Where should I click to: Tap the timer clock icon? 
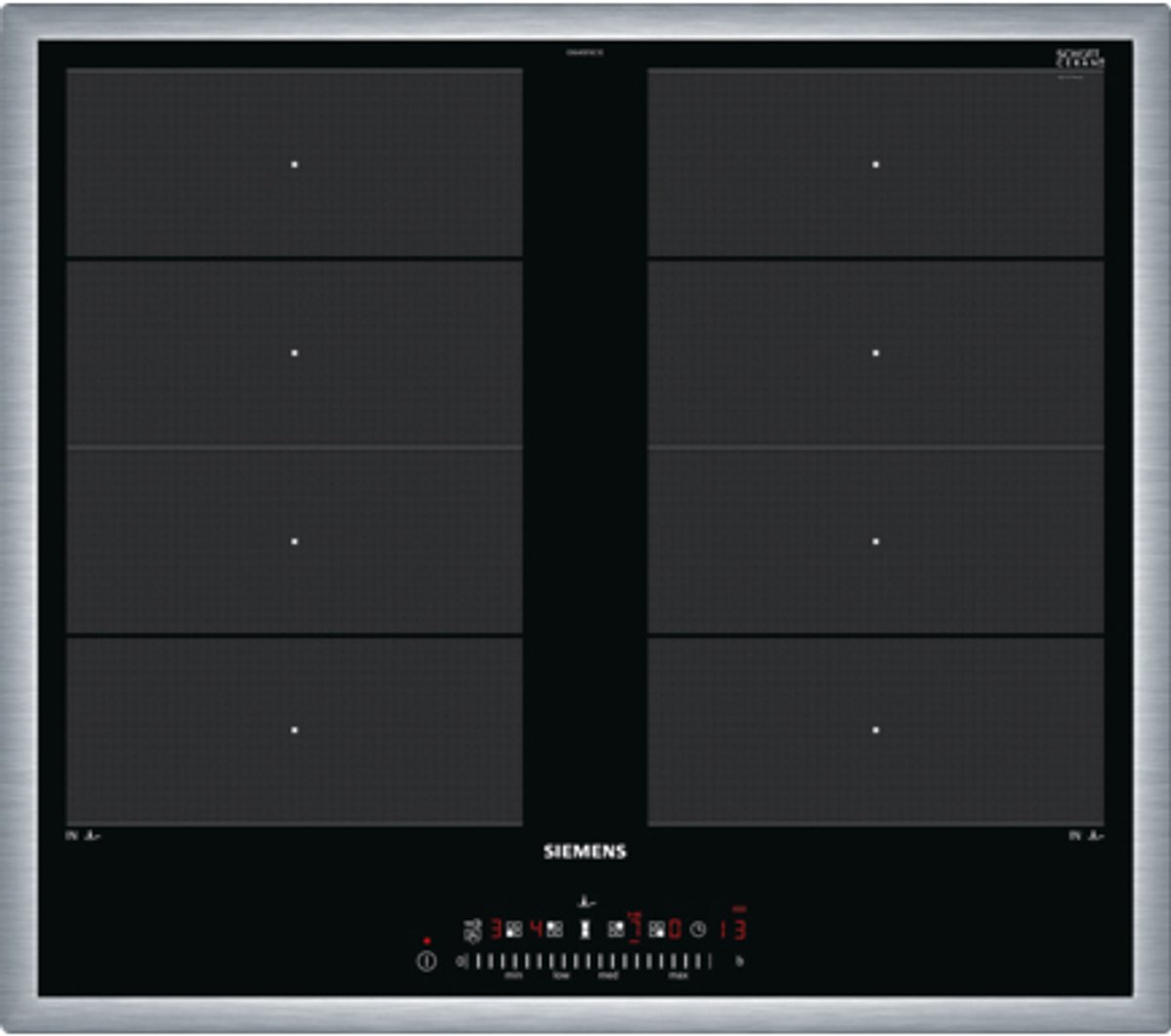(x=698, y=930)
